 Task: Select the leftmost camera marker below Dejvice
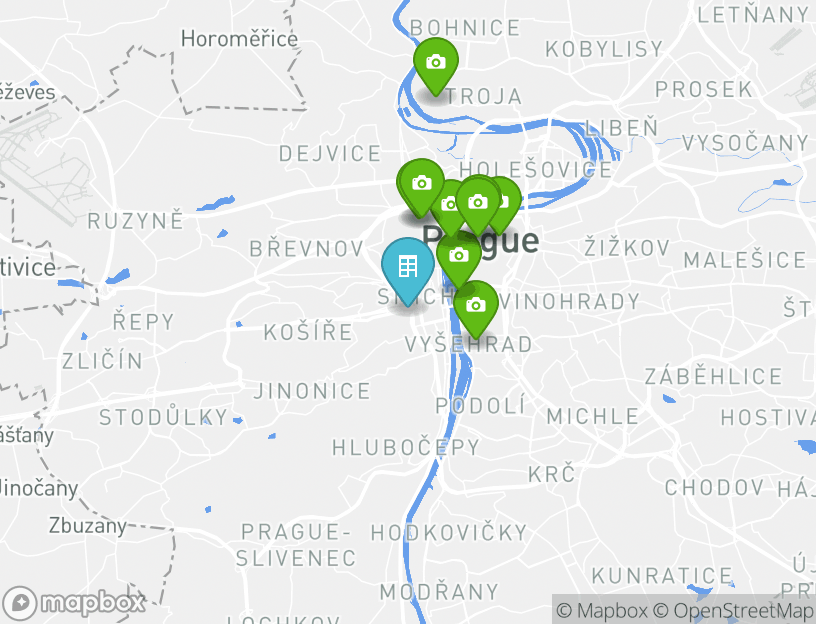click(421, 186)
